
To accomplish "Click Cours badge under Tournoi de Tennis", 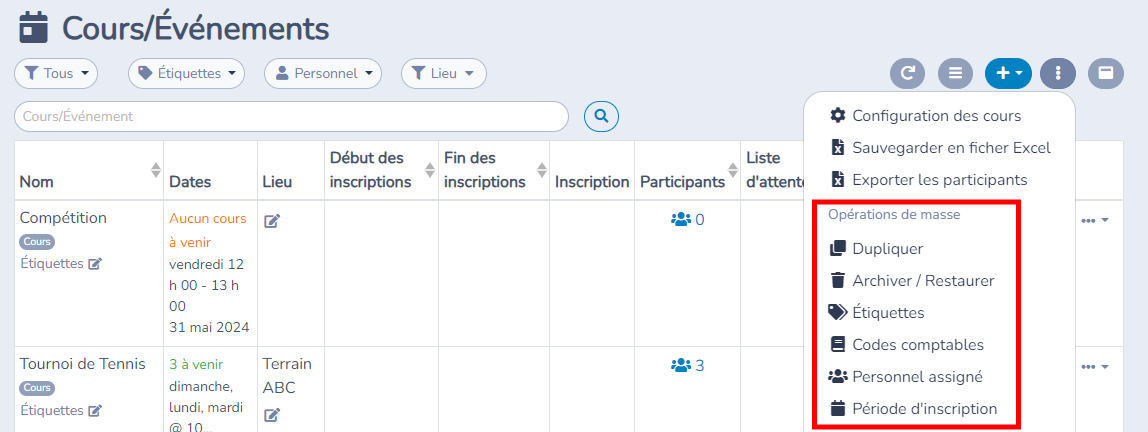I will tap(37, 388).
